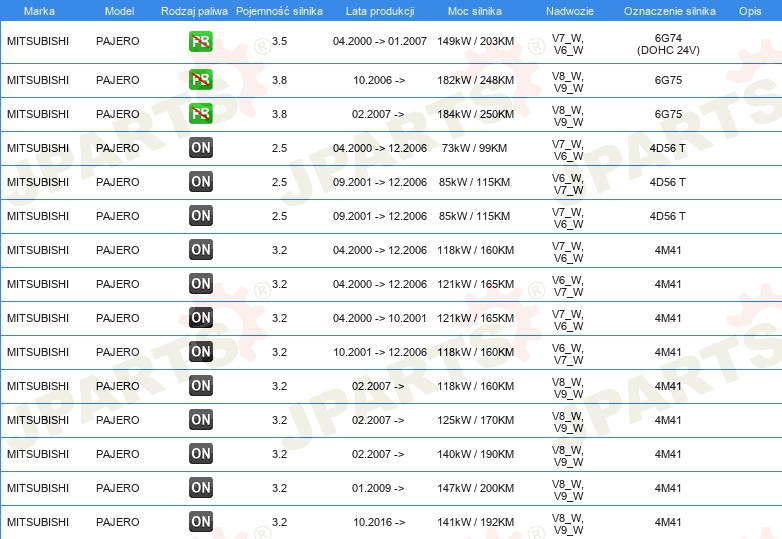Select the 10.2016 -> production date cell
Image resolution: width=782 pixels, height=539 pixels.
pyautogui.click(x=379, y=522)
